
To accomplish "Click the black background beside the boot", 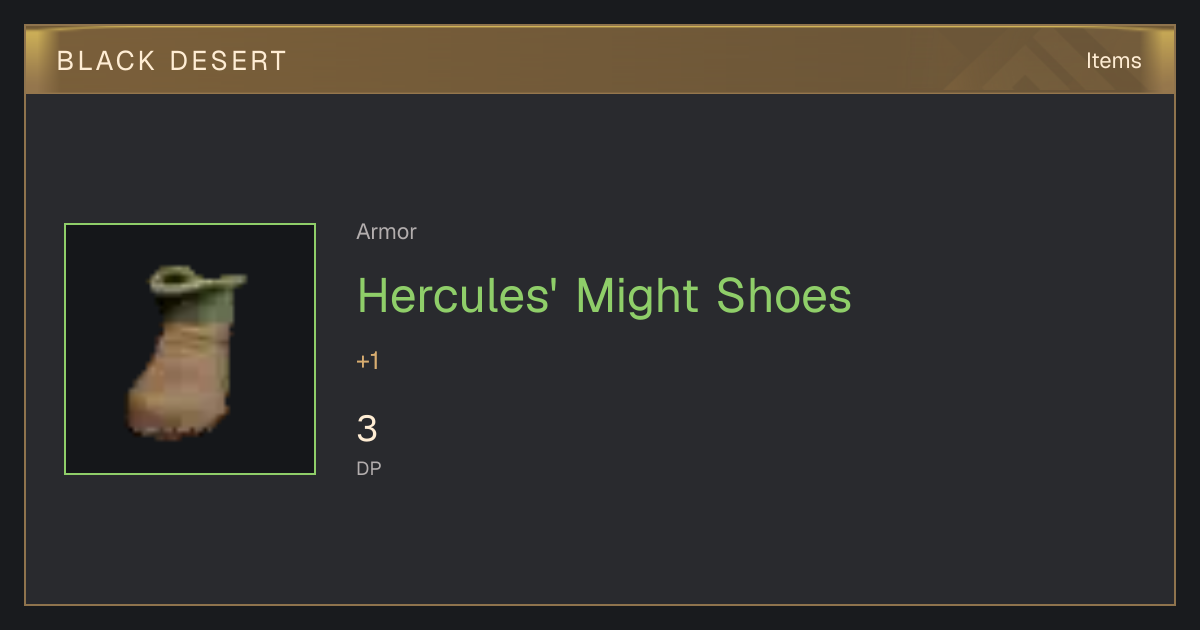I will click(275, 400).
